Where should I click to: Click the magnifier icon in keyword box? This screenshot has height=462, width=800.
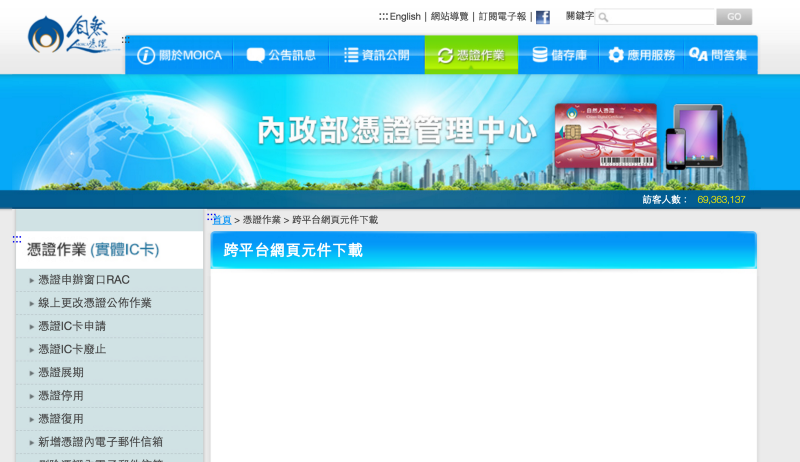click(603, 17)
